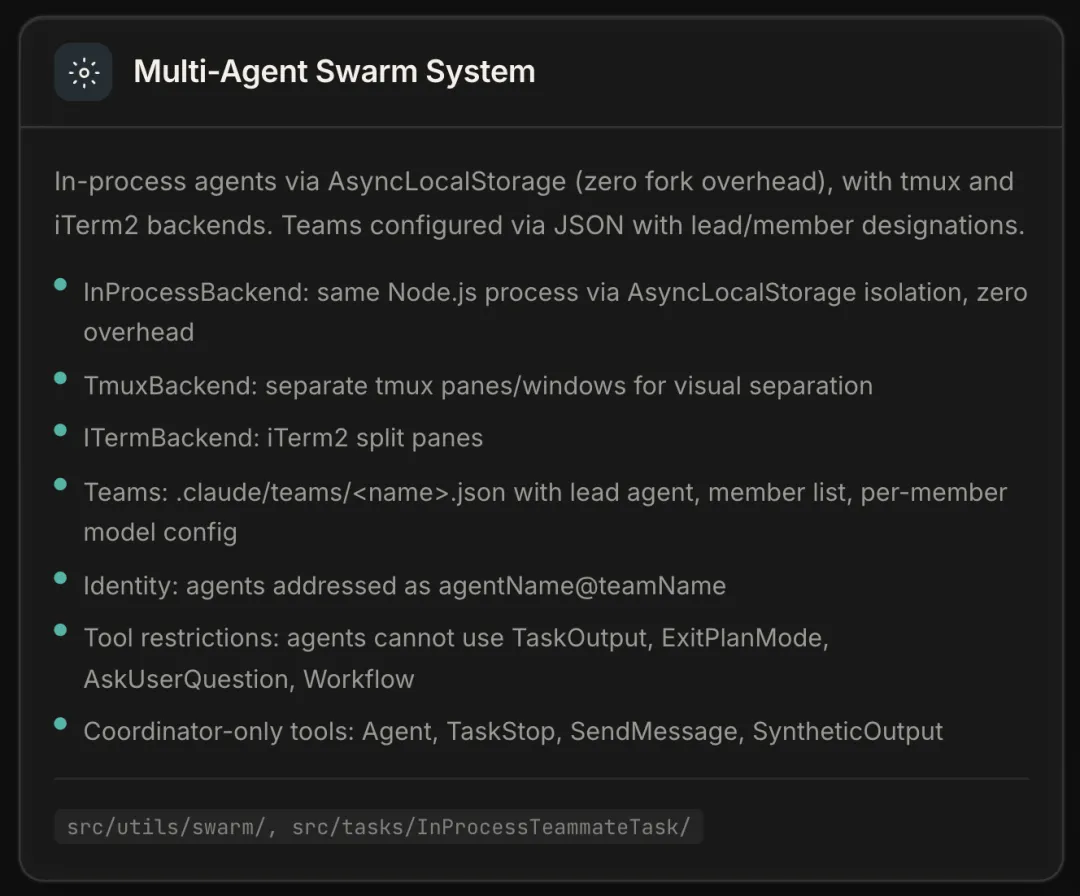The image size is (1080, 896).
Task: Click the agentName@teamName identity text
Action: coord(581,585)
